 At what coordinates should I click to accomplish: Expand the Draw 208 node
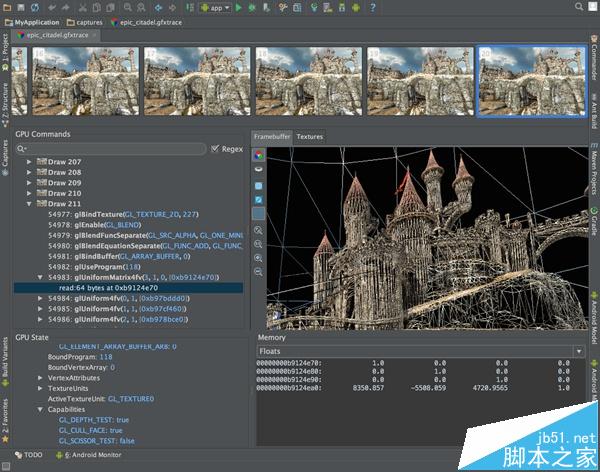pyautogui.click(x=29, y=172)
